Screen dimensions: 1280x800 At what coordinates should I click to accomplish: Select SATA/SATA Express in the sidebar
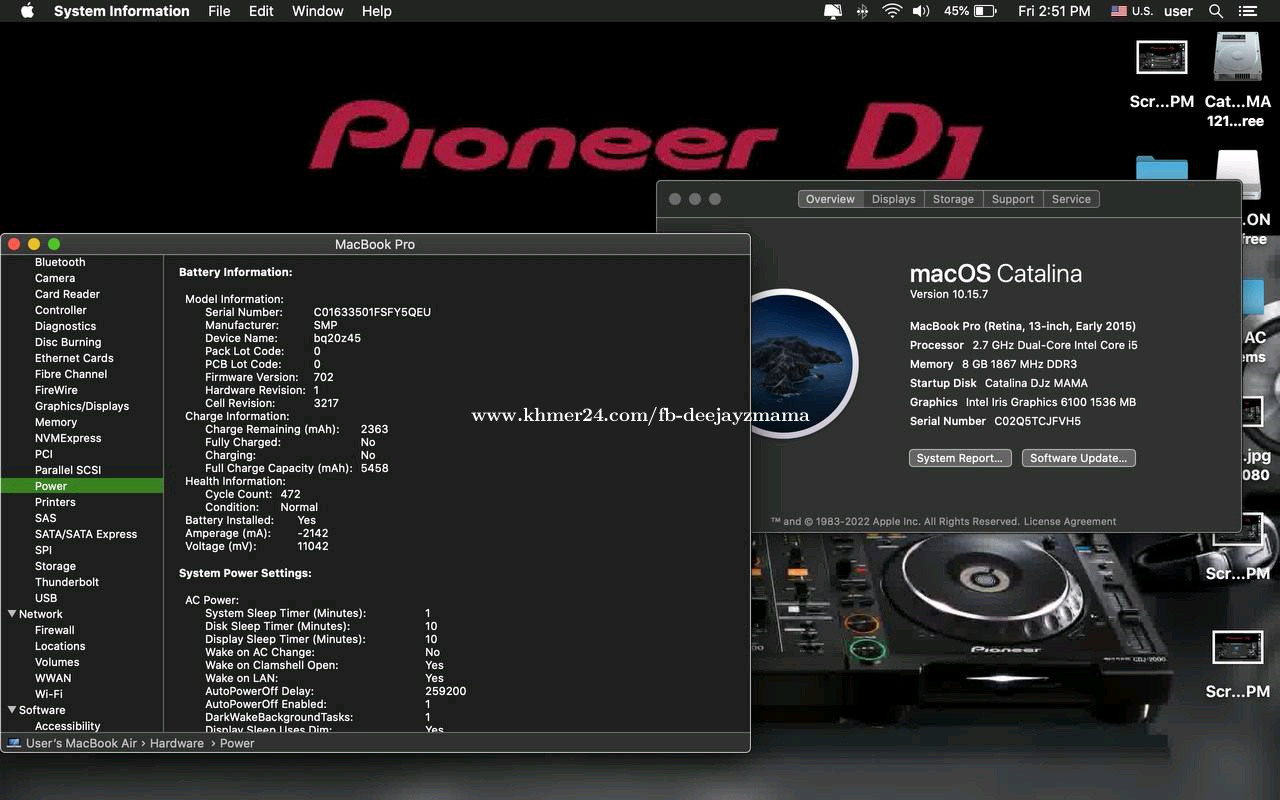(x=86, y=534)
